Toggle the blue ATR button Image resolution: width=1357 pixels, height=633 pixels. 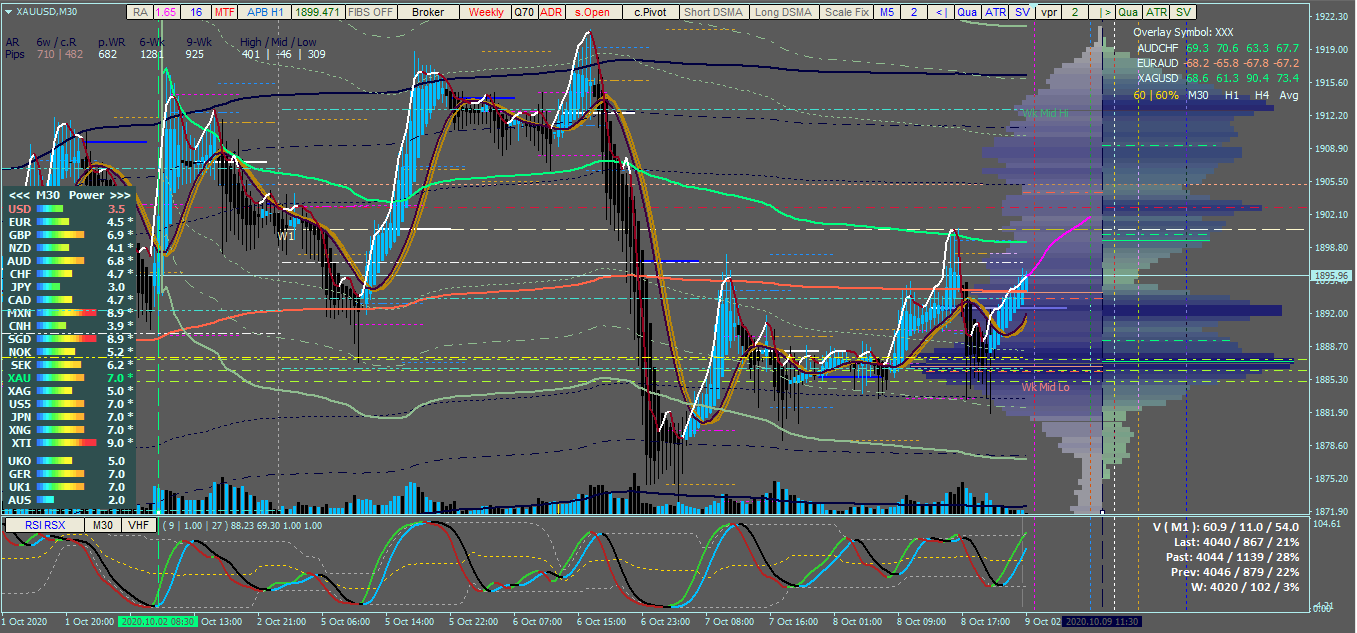coord(994,12)
